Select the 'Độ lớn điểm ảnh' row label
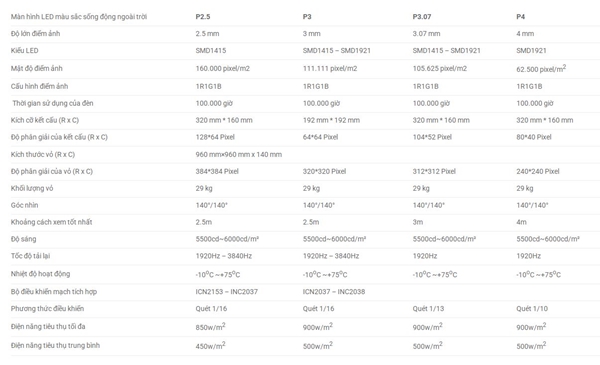The height and width of the screenshot is (365, 600). tap(35, 34)
